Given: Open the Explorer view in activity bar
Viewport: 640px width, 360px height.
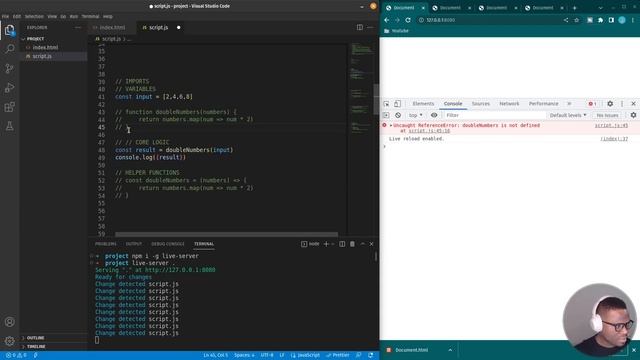Looking at the screenshot, I should click(x=9, y=31).
